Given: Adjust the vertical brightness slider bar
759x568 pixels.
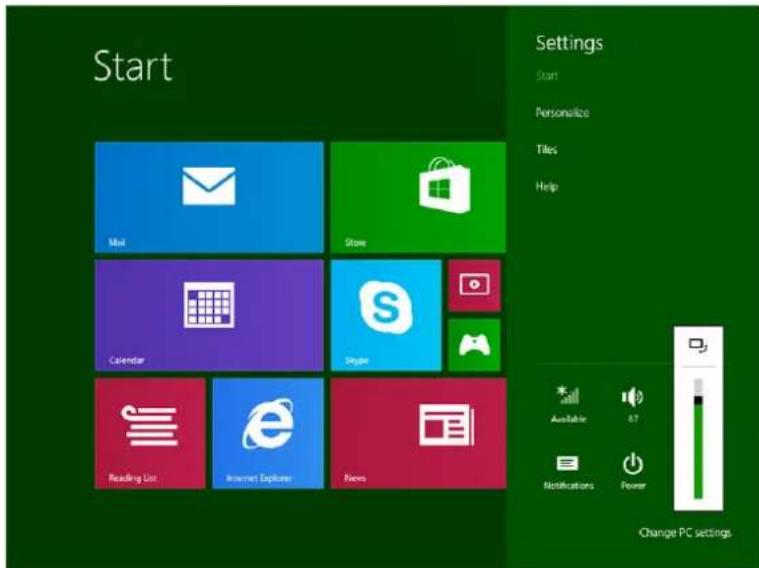Looking at the screenshot, I should 698,439.
